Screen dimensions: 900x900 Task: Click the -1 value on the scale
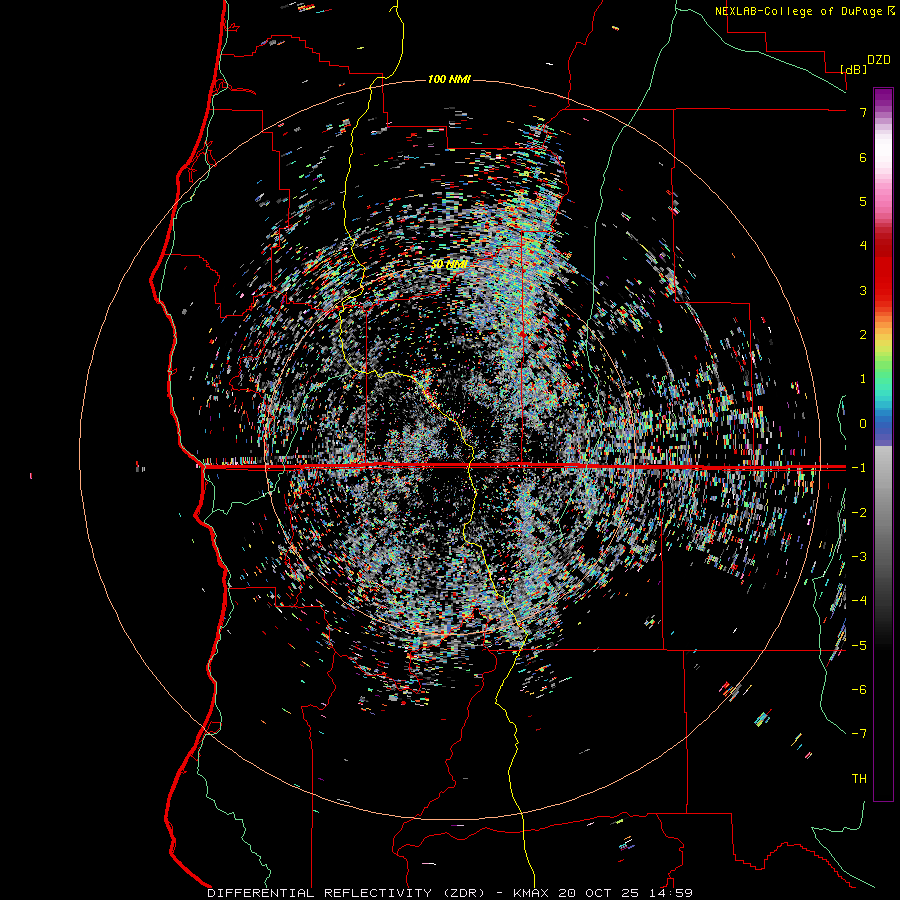(x=859, y=468)
